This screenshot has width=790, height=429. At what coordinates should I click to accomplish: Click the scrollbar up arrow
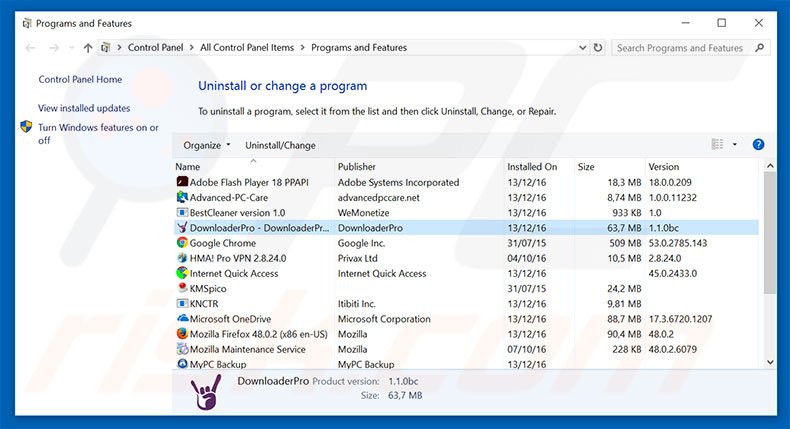coord(770,166)
